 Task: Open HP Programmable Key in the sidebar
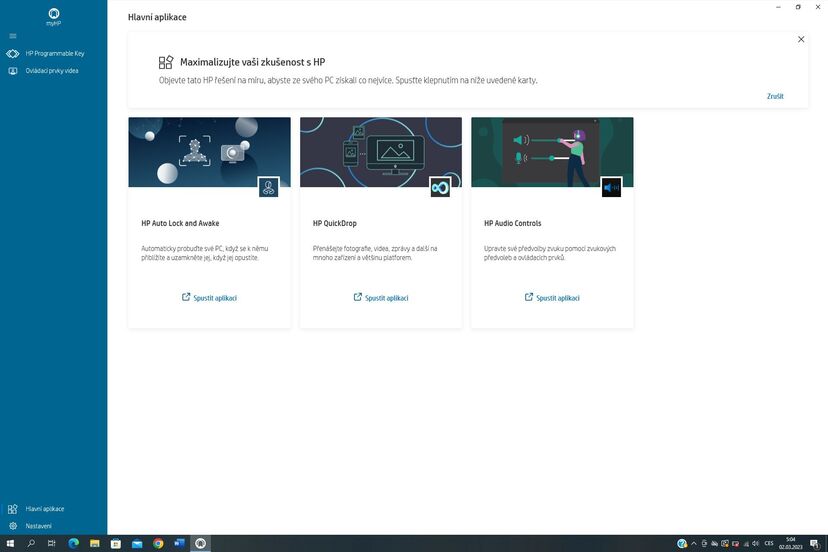coord(54,54)
